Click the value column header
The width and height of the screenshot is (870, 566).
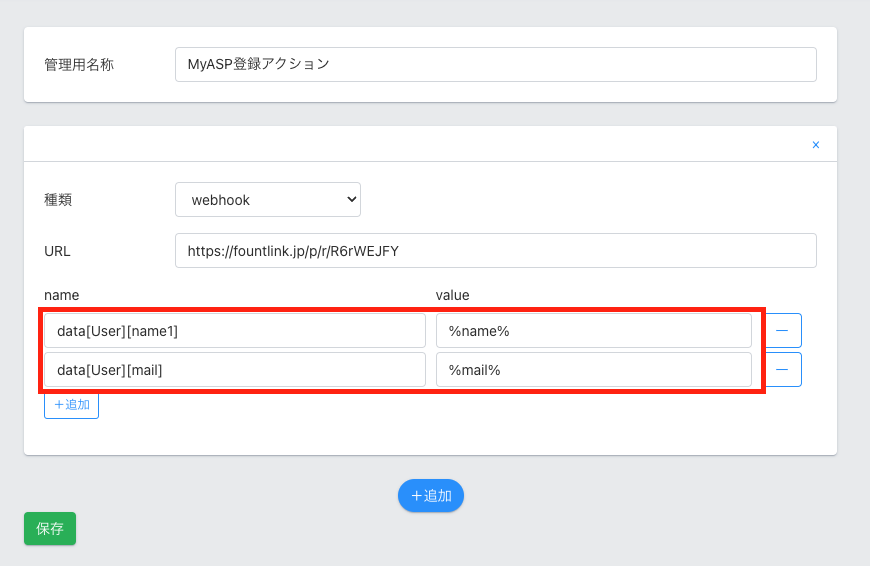click(x=452, y=295)
